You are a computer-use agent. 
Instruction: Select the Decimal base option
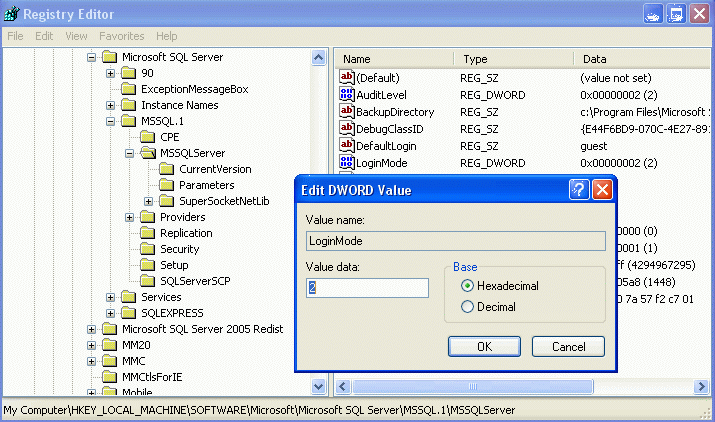click(467, 307)
